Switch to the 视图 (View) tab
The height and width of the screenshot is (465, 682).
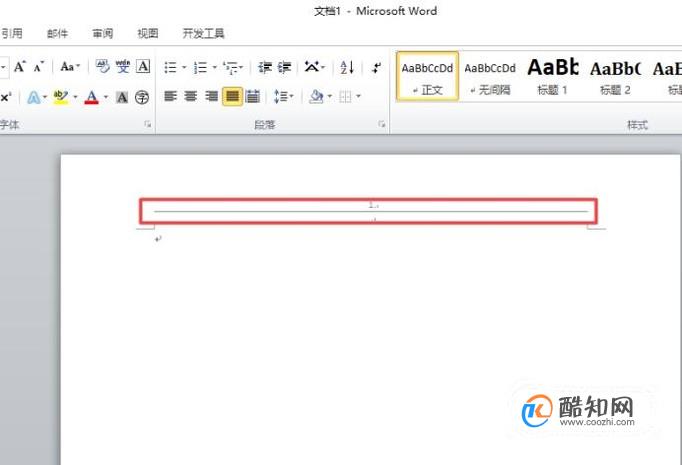coord(148,33)
